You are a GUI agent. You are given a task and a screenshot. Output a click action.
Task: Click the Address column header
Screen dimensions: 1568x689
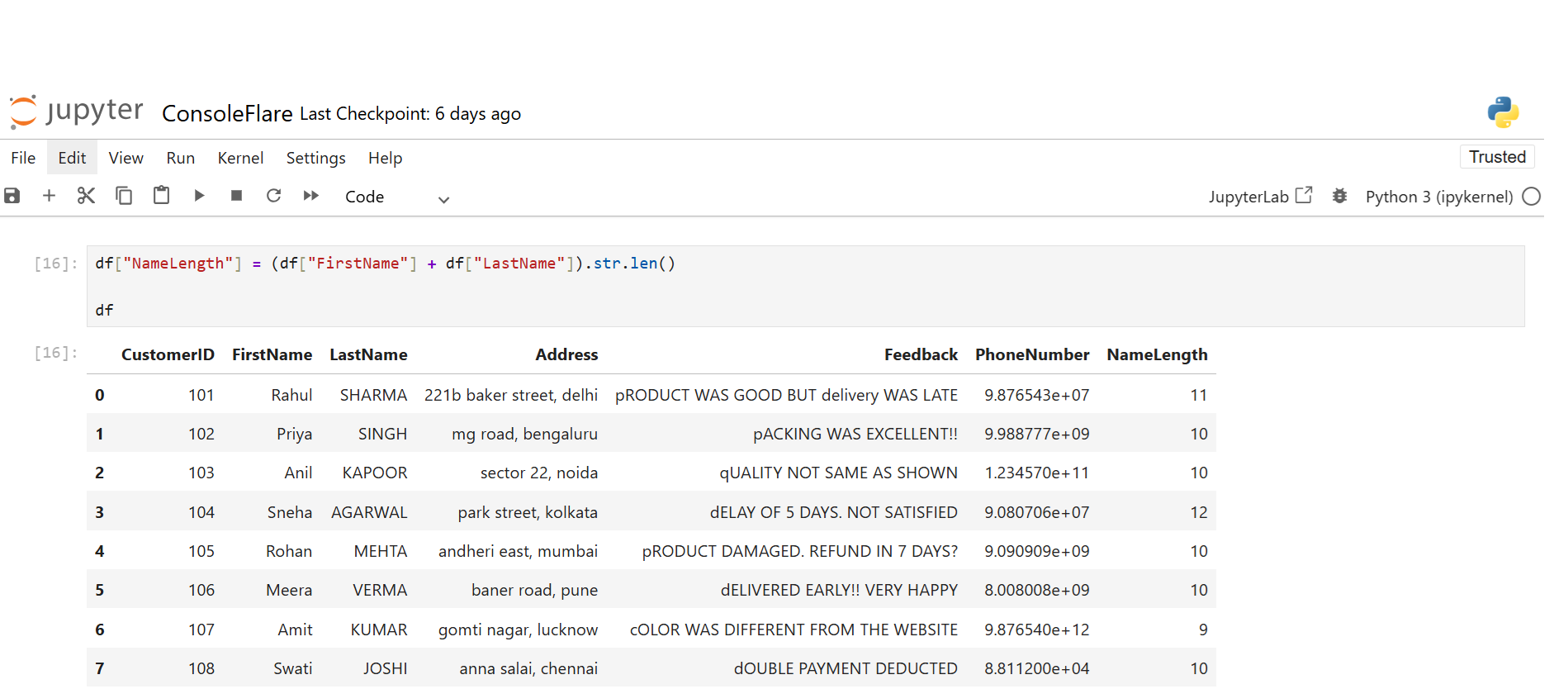pyautogui.click(x=566, y=354)
